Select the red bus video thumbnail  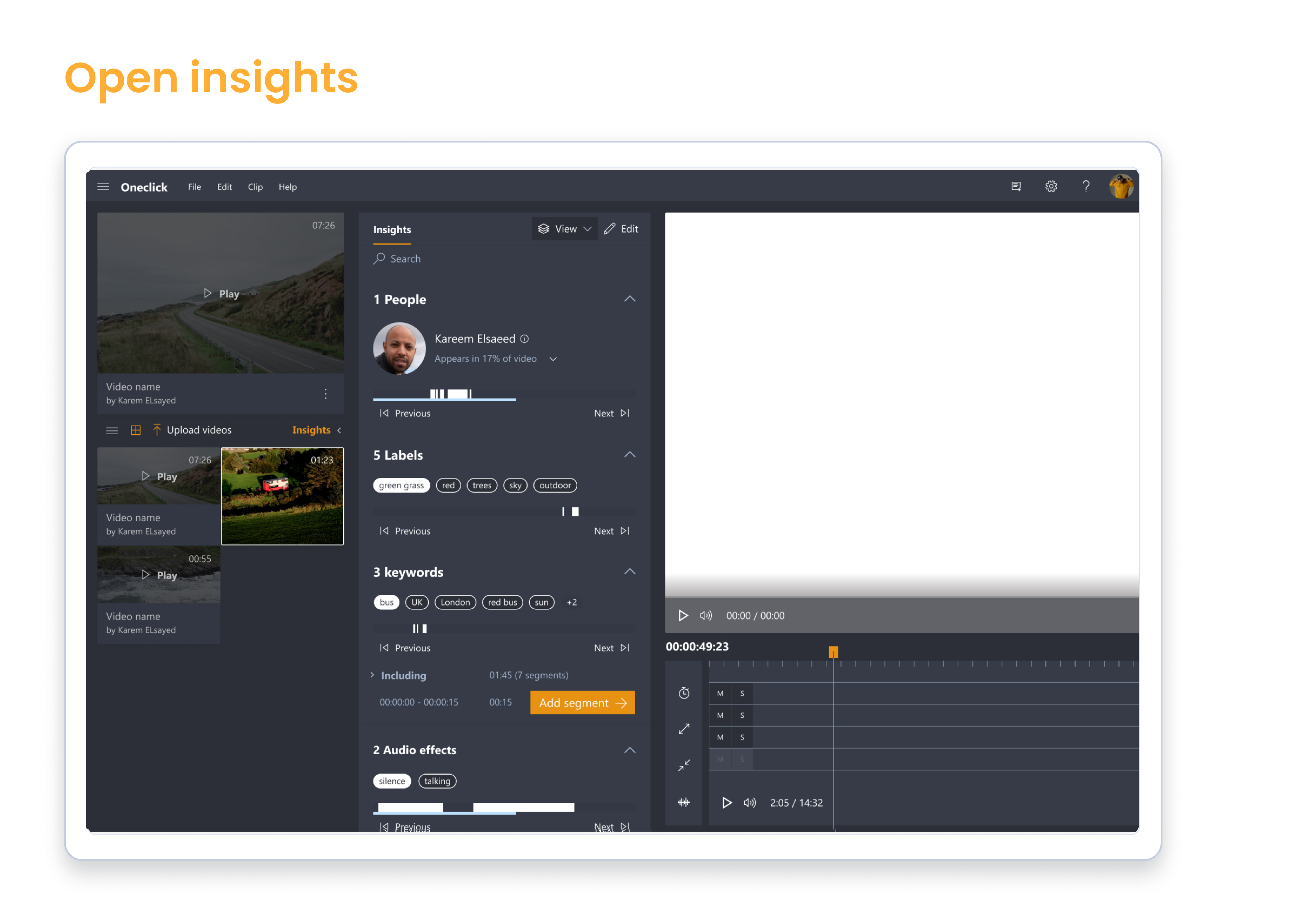click(282, 496)
